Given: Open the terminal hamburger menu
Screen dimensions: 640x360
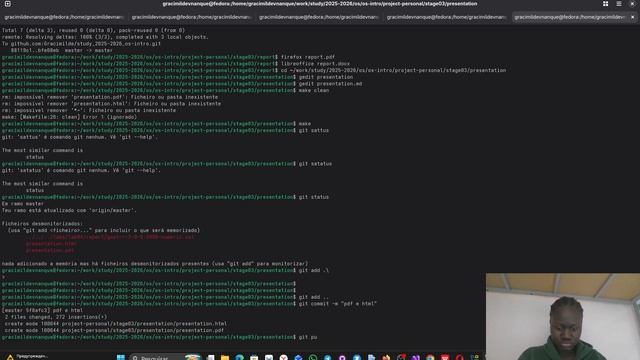Looking at the screenshot, I should (619, 4).
